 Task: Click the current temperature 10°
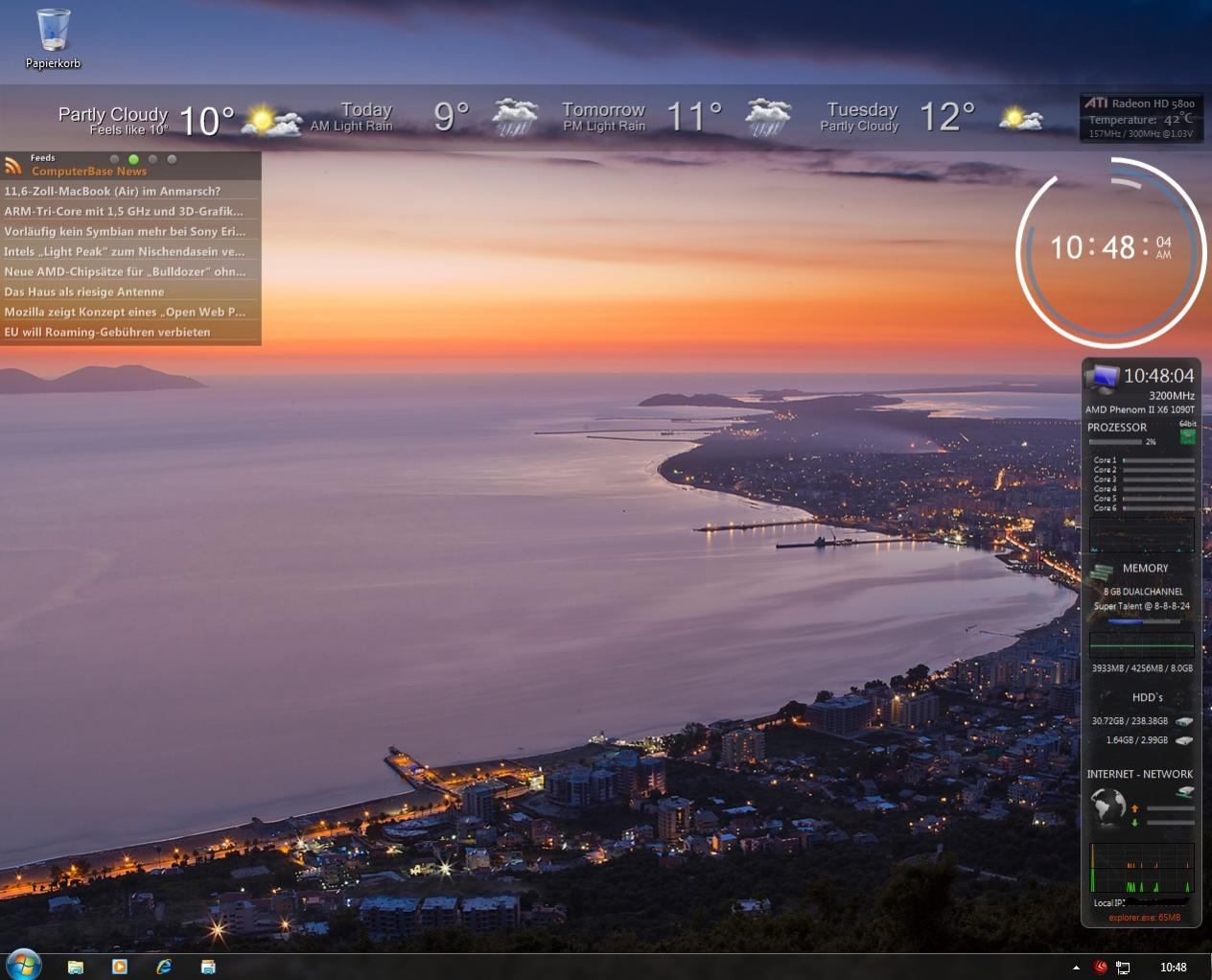point(206,121)
